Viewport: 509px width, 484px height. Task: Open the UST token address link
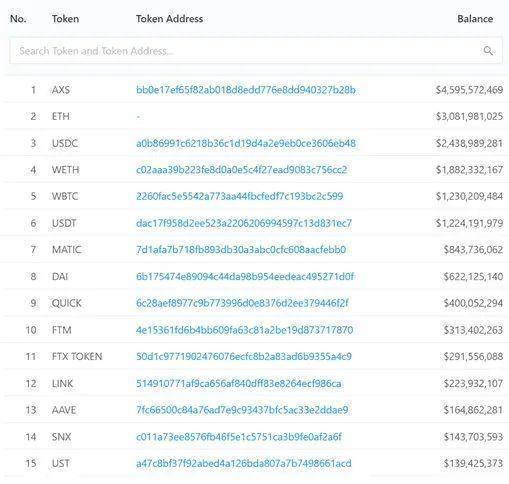click(244, 463)
